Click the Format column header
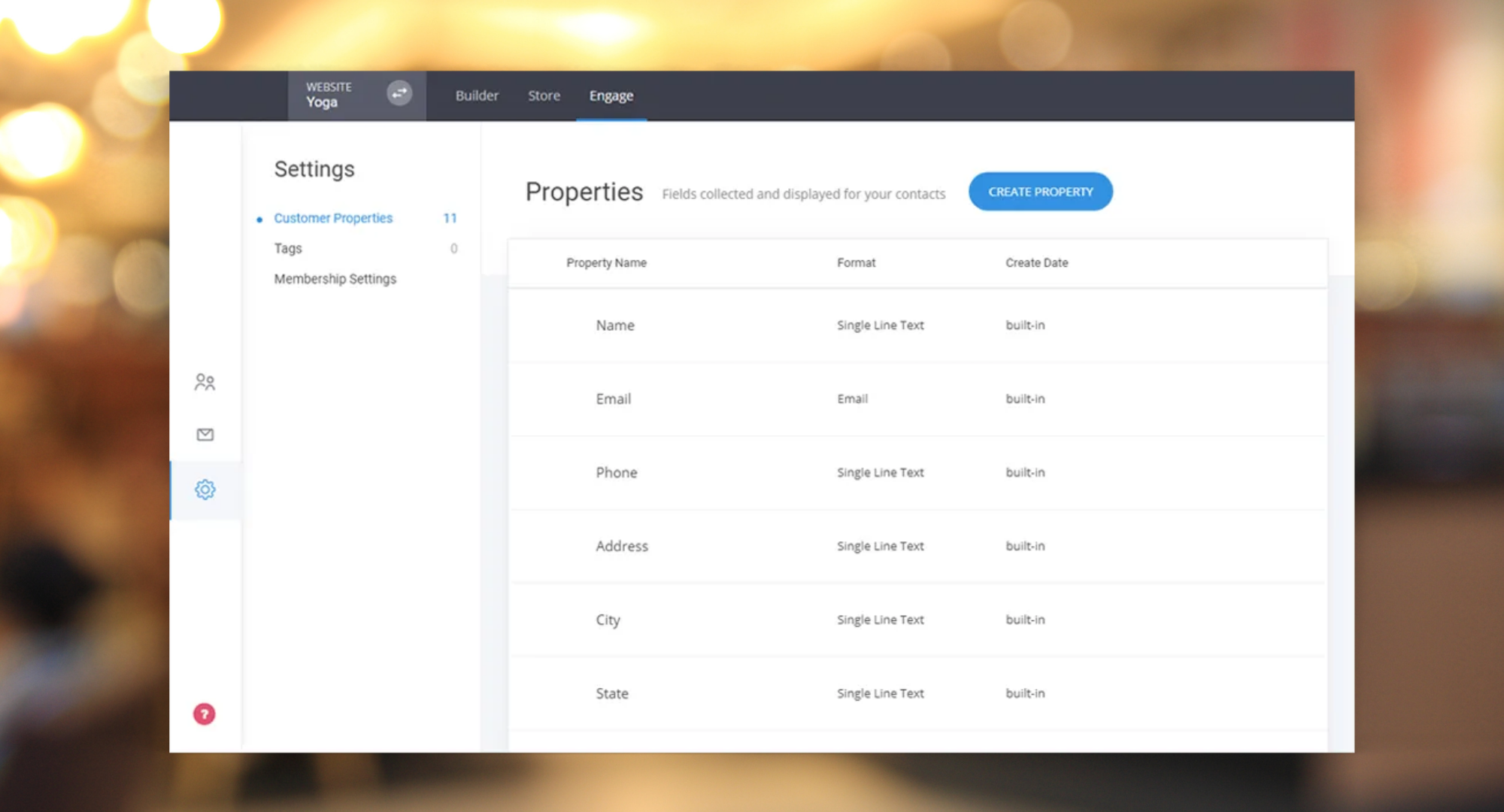Image resolution: width=1504 pixels, height=812 pixels. coord(856,262)
